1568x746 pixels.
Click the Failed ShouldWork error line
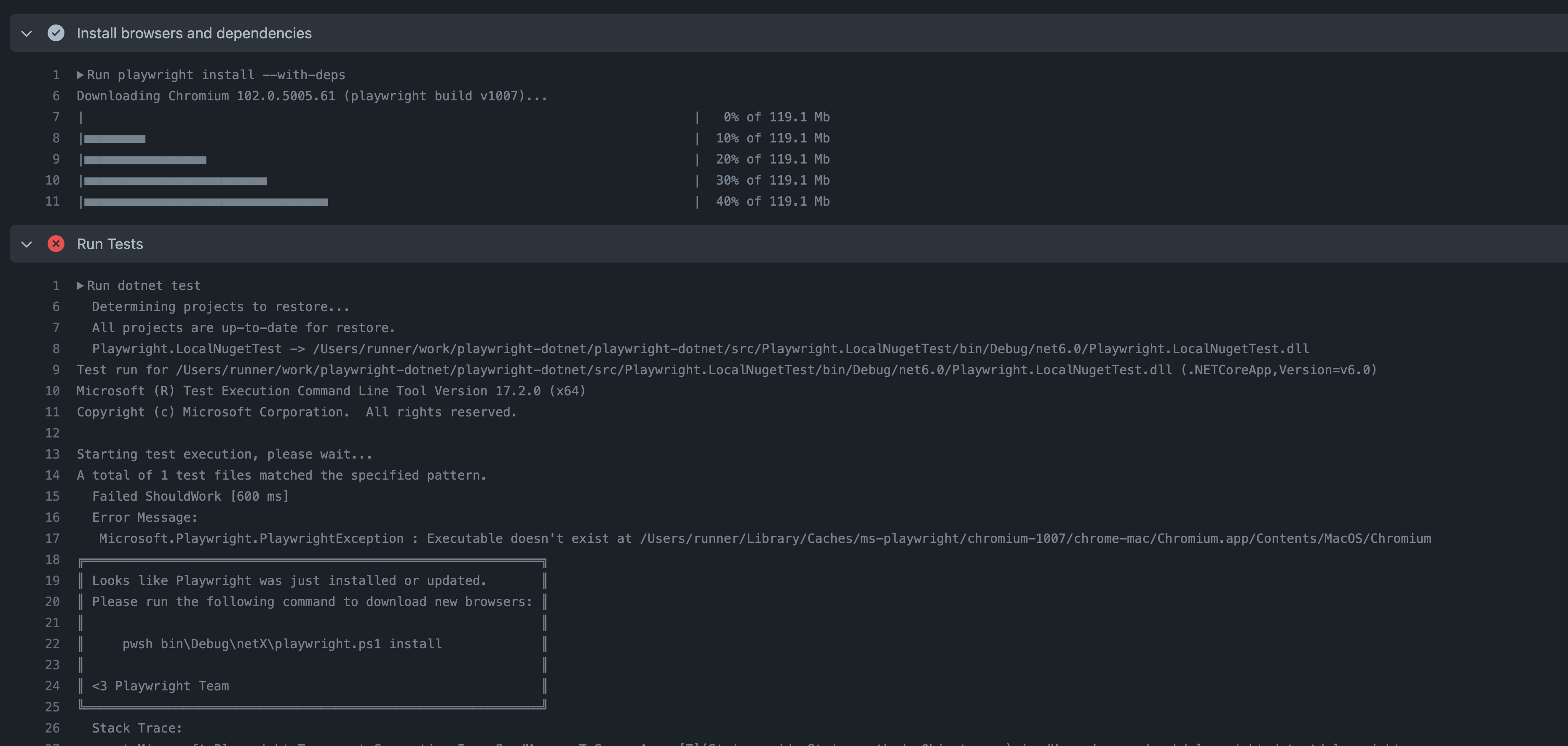point(190,496)
